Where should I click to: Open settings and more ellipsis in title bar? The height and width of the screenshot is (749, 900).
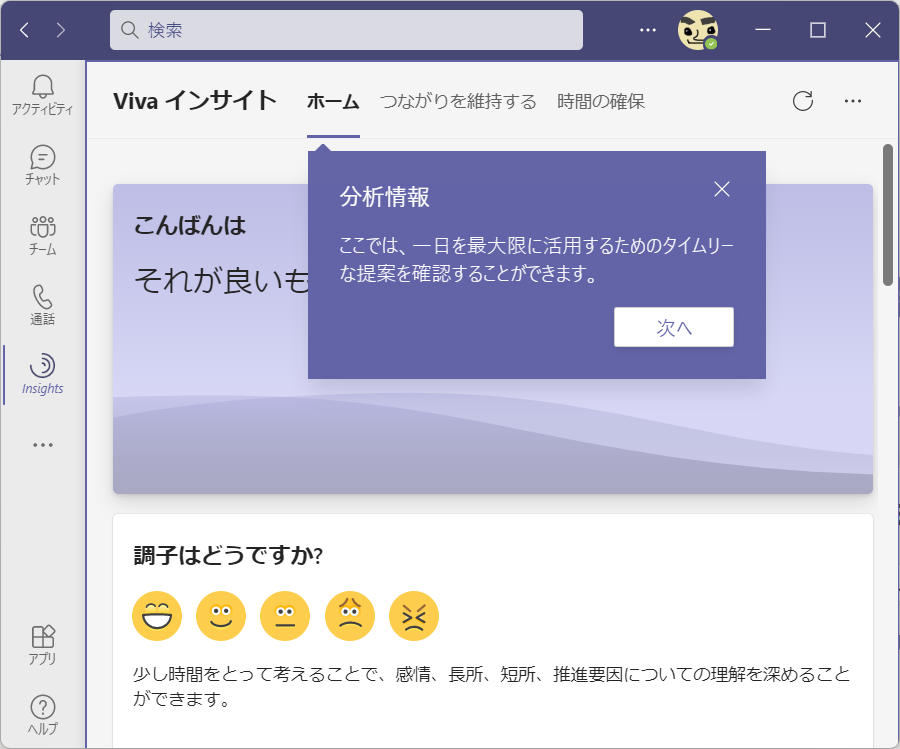(647, 30)
